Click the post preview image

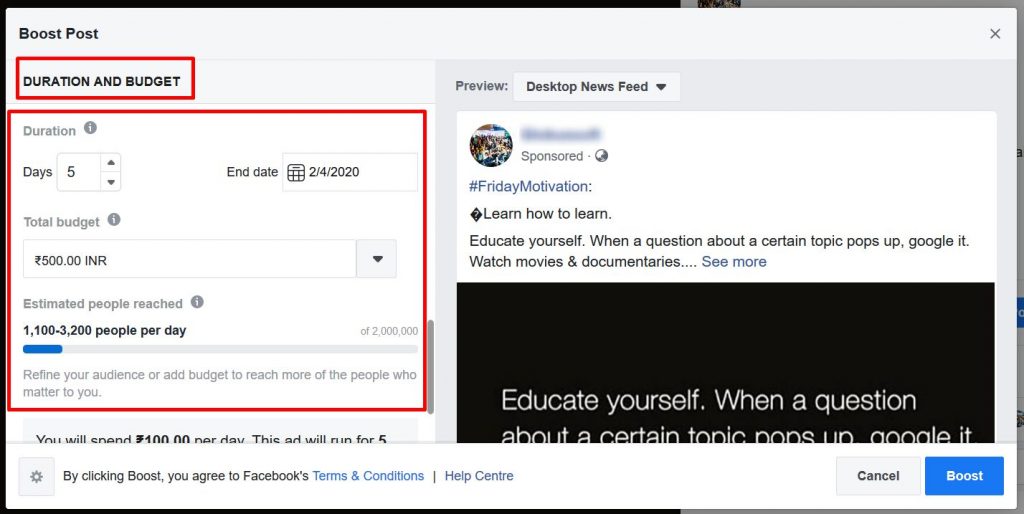tap(726, 362)
